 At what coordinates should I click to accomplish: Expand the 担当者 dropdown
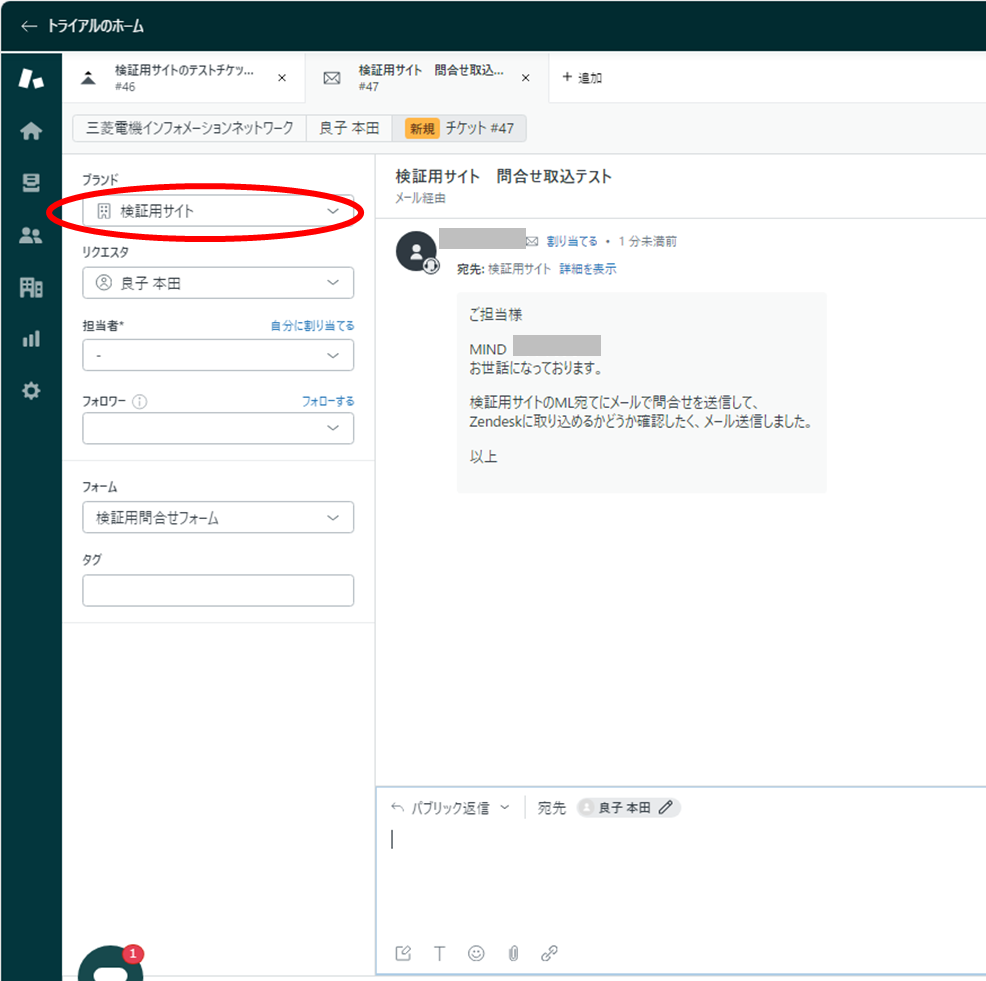tap(218, 355)
